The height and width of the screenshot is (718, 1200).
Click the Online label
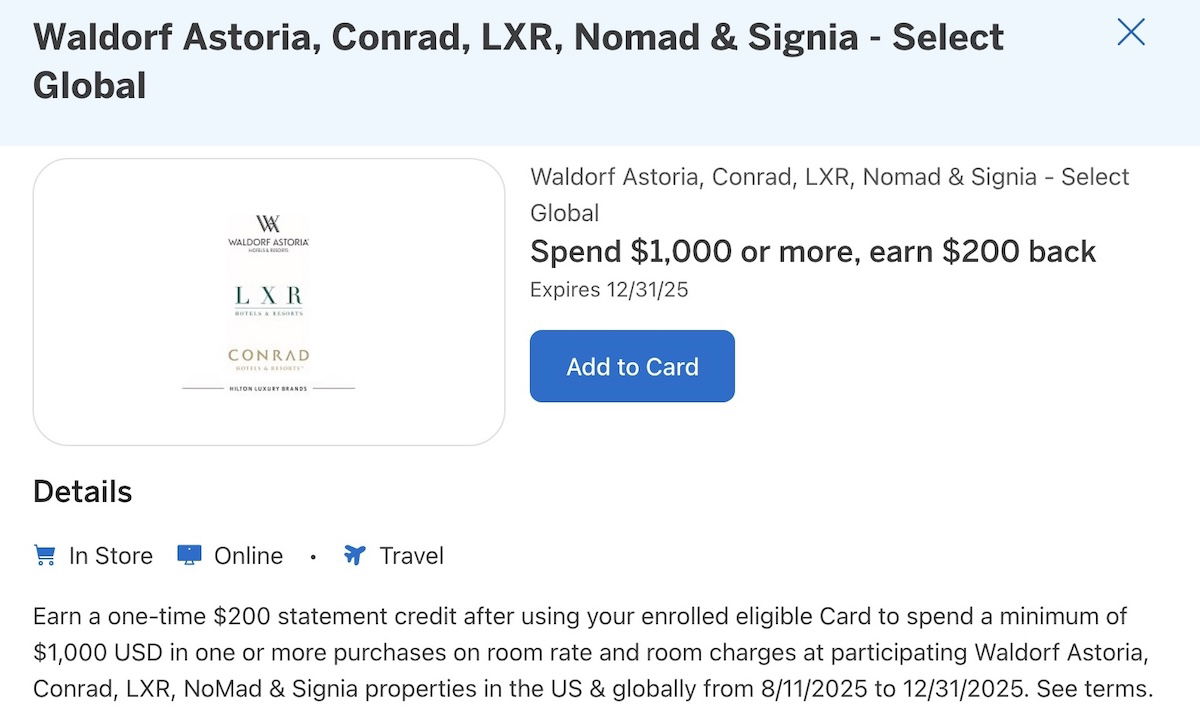[248, 556]
